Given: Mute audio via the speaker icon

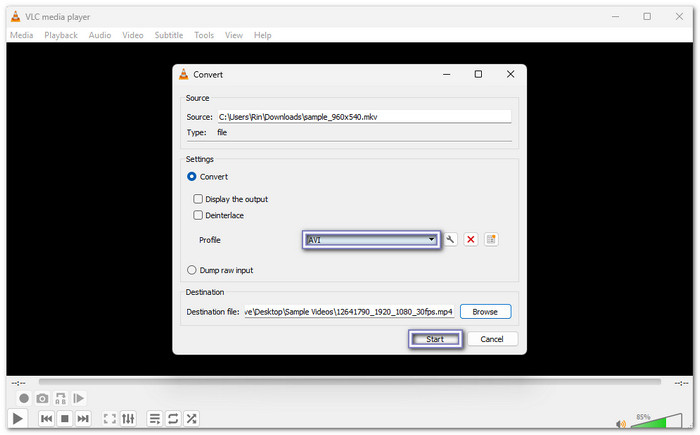Looking at the screenshot, I should (x=621, y=423).
